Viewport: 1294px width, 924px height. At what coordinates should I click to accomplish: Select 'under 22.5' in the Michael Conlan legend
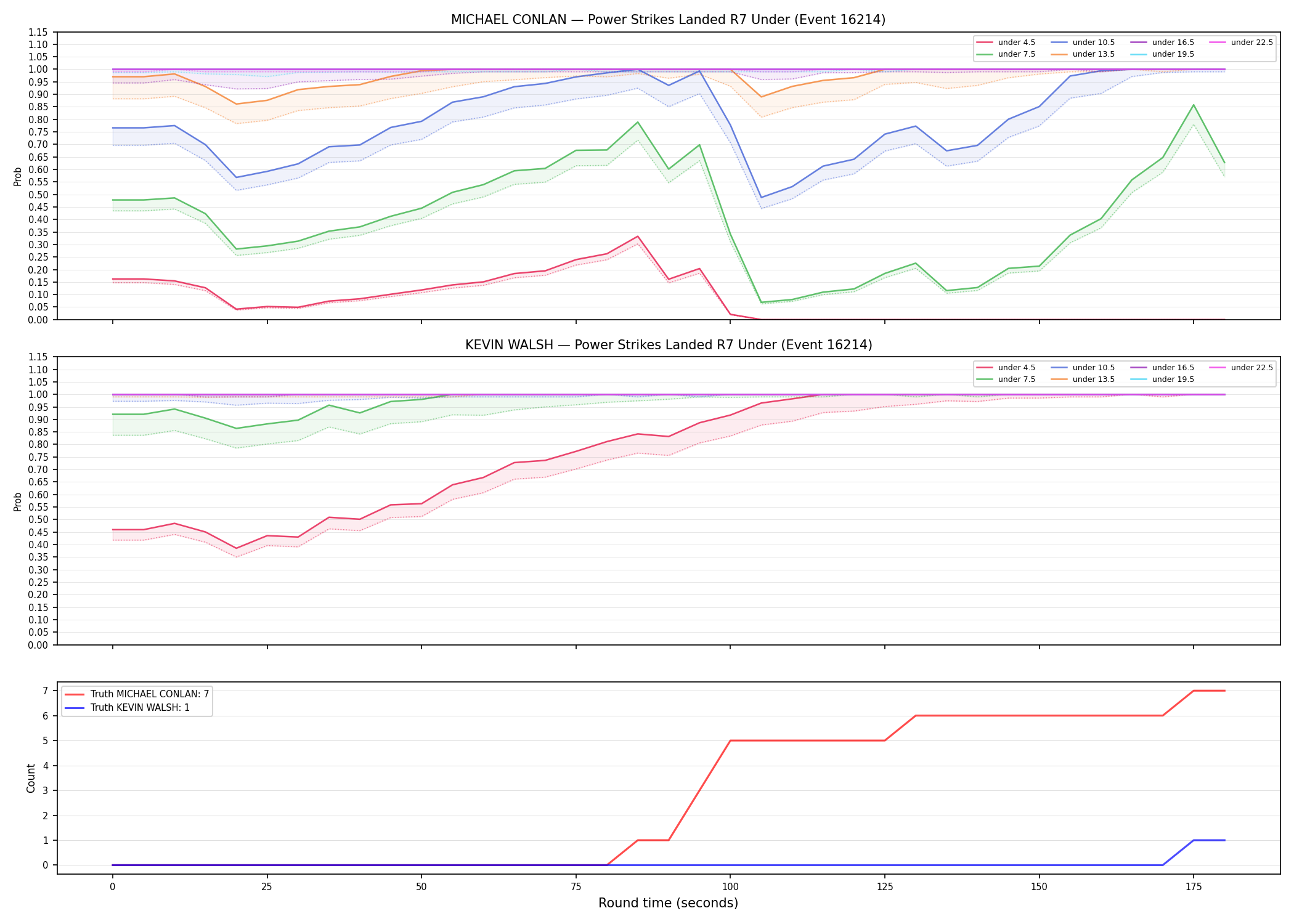pyautogui.click(x=1242, y=43)
